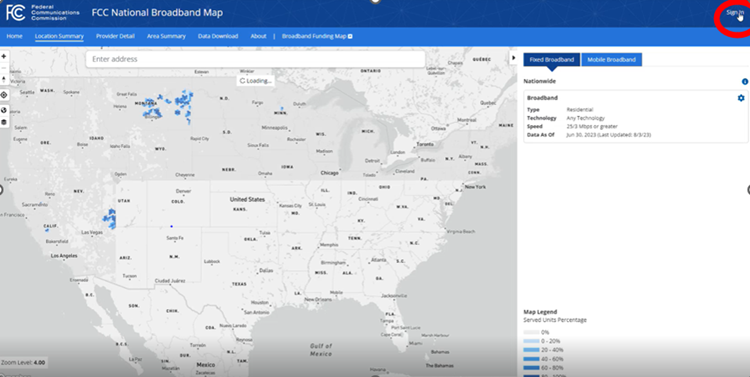Open the Data Download page

coord(218,36)
